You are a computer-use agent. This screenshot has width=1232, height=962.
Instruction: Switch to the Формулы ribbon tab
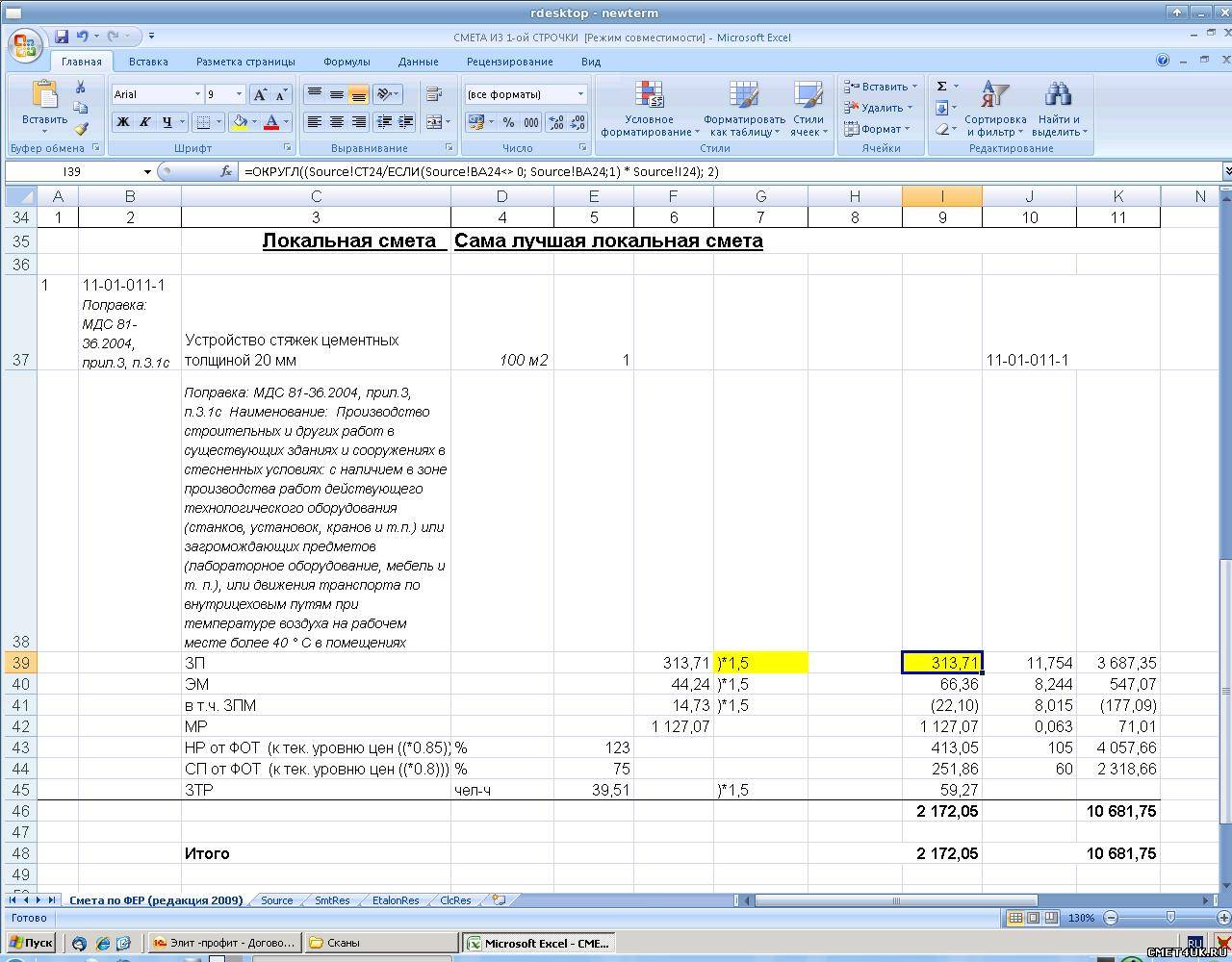pyautogui.click(x=346, y=62)
